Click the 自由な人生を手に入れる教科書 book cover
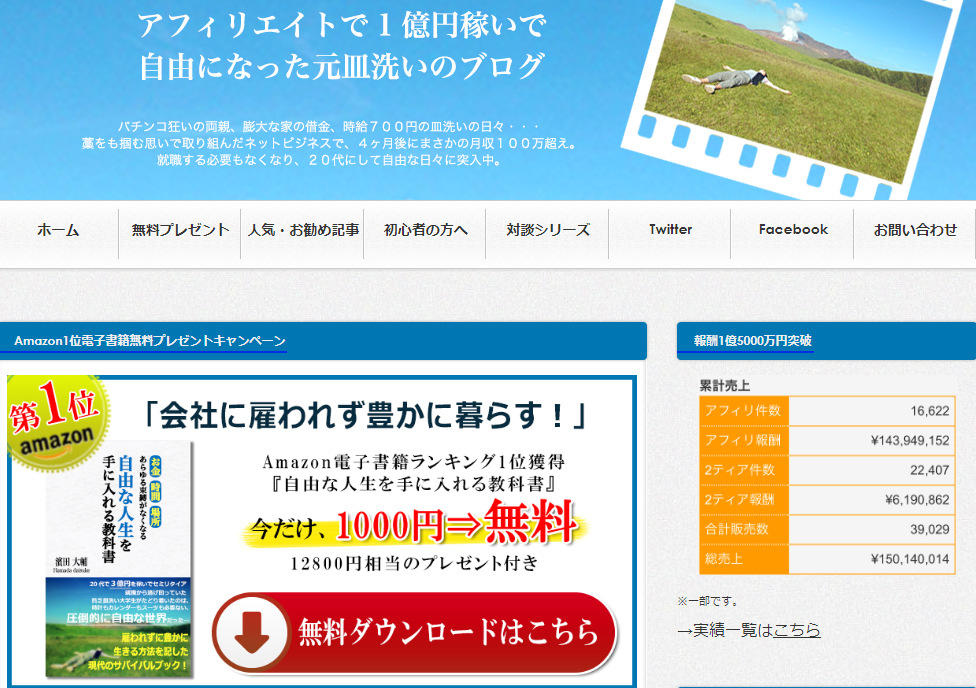The image size is (976, 688). point(119,559)
